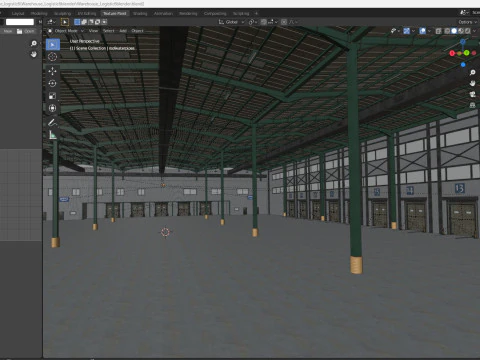Viewport: 480px width, 360px height.
Task: Toggle viewport overlays display
Action: coord(423,31)
